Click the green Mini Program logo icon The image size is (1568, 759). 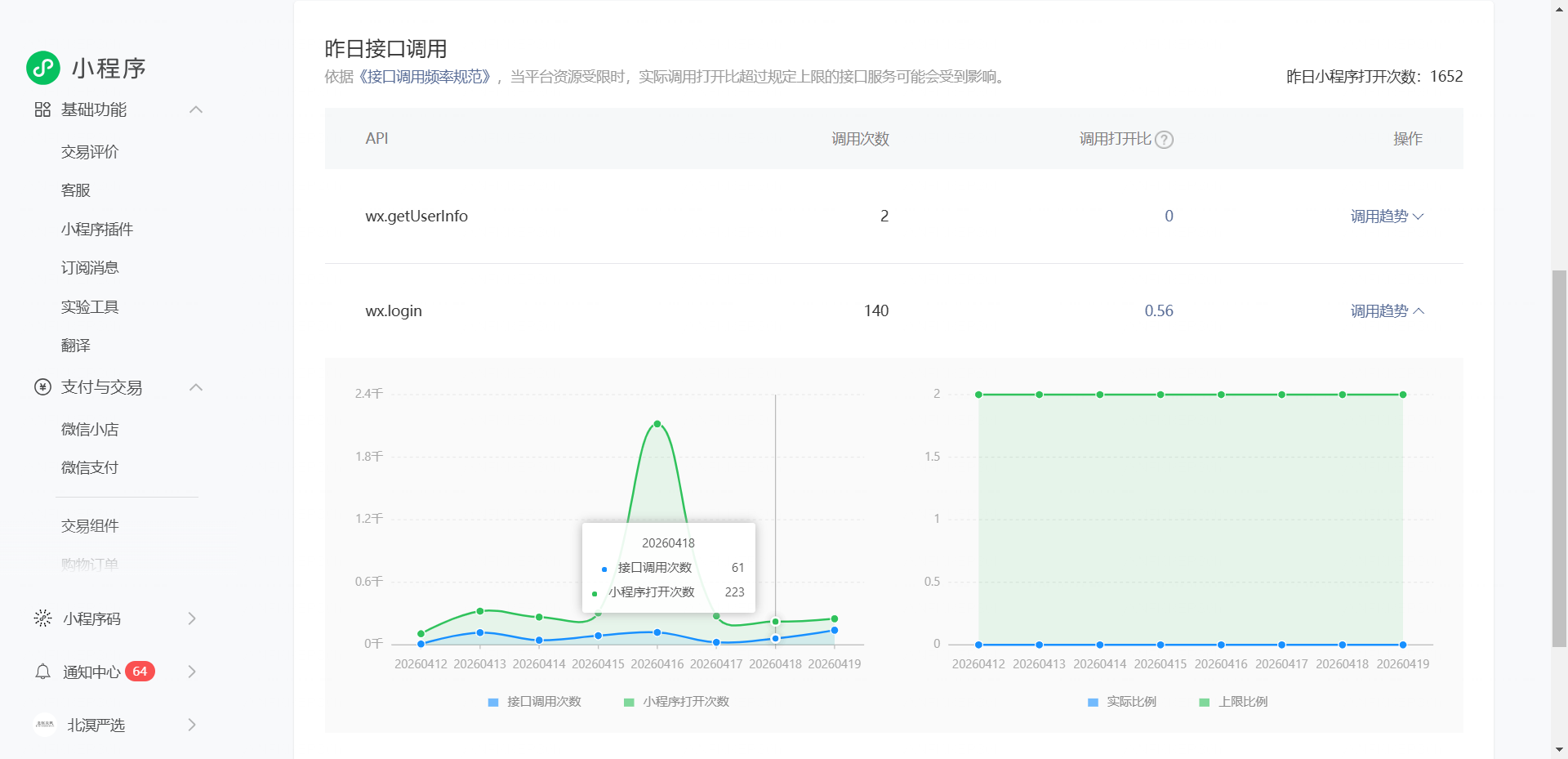[x=43, y=68]
